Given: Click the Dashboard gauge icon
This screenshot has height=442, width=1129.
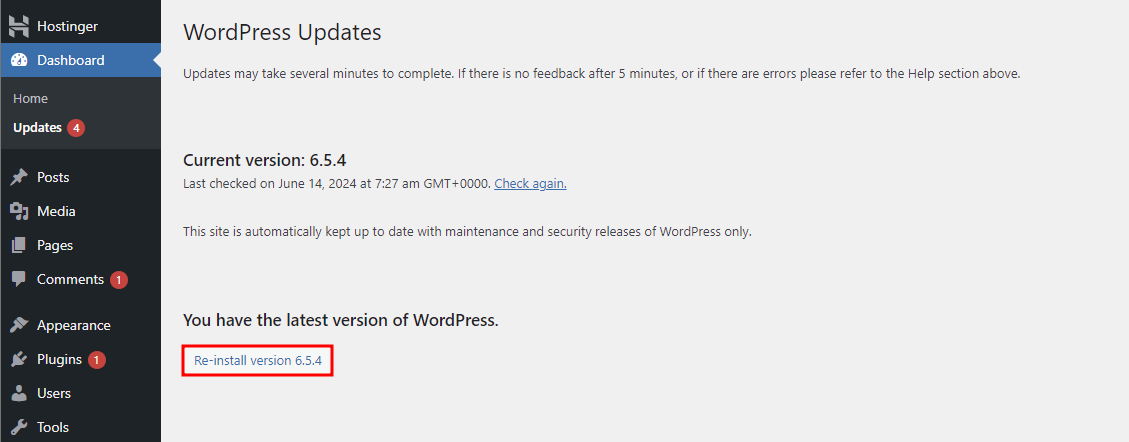Looking at the screenshot, I should coord(19,60).
